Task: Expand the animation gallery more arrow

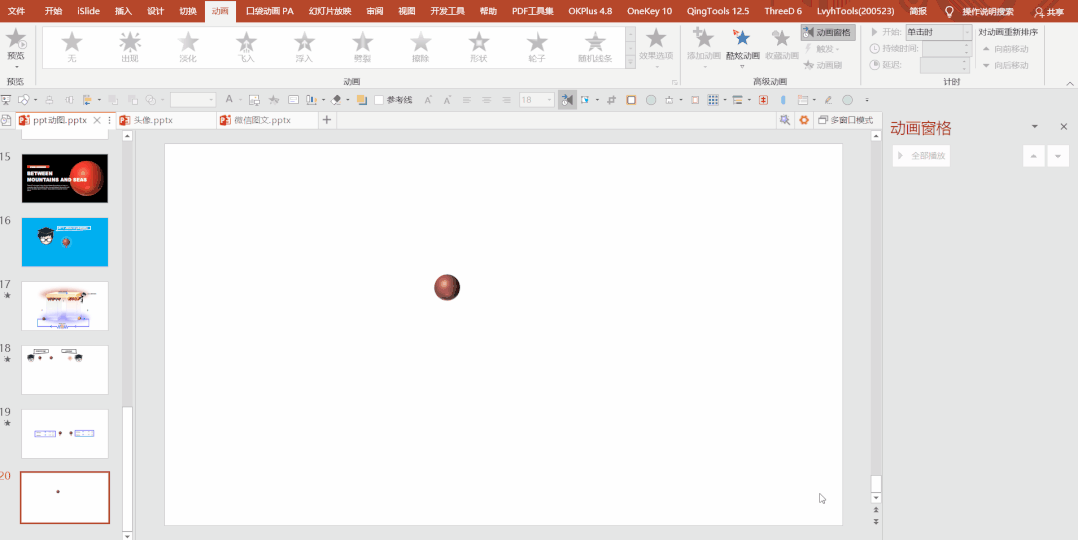Action: coord(630,63)
